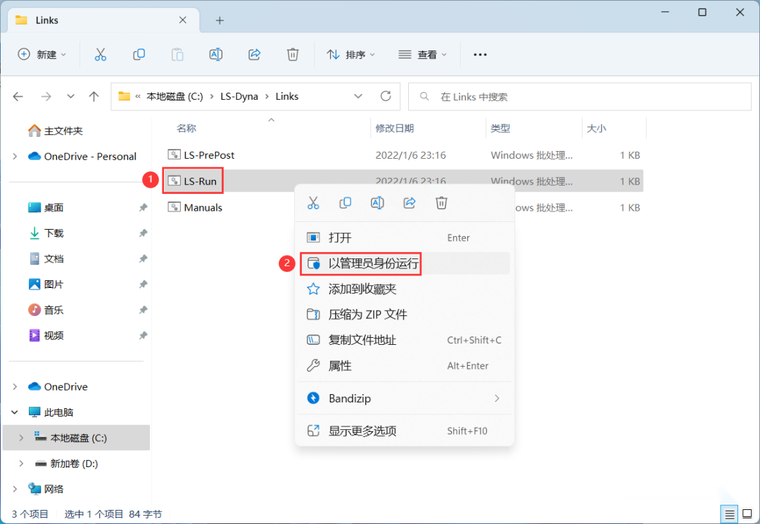Choose 压缩为 ZIP 文件
The height and width of the screenshot is (524, 760).
coord(404,315)
